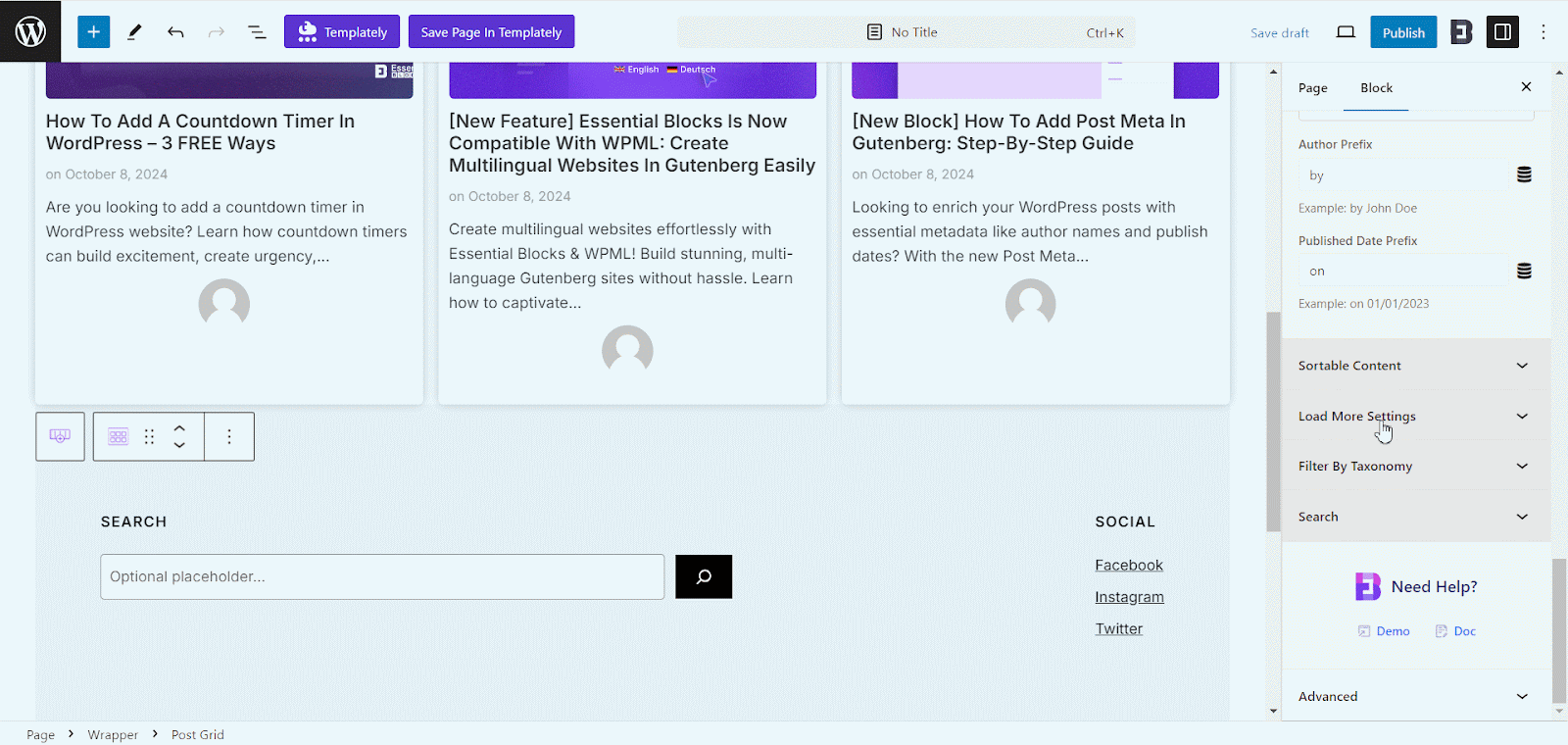Viewport: 1568px width, 745px height.
Task: Open the Twitter social link
Action: (x=1118, y=629)
